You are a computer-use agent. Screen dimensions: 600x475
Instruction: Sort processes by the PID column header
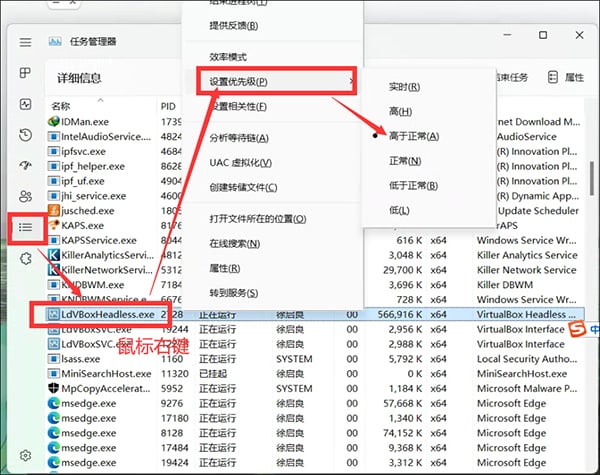168,106
